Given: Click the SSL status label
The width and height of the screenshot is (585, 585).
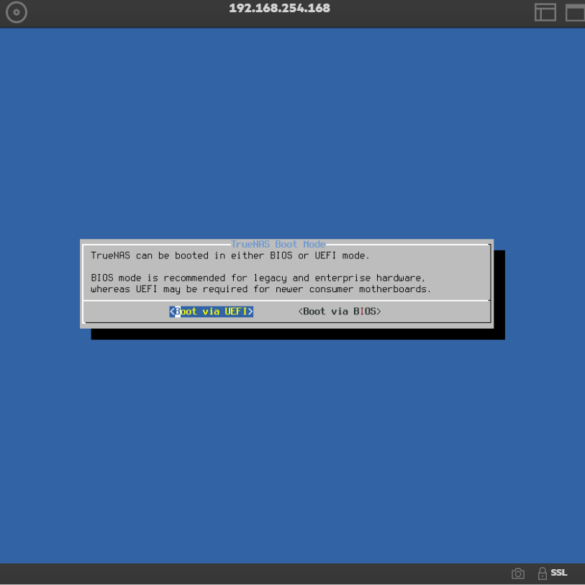Looking at the screenshot, I should tap(559, 573).
